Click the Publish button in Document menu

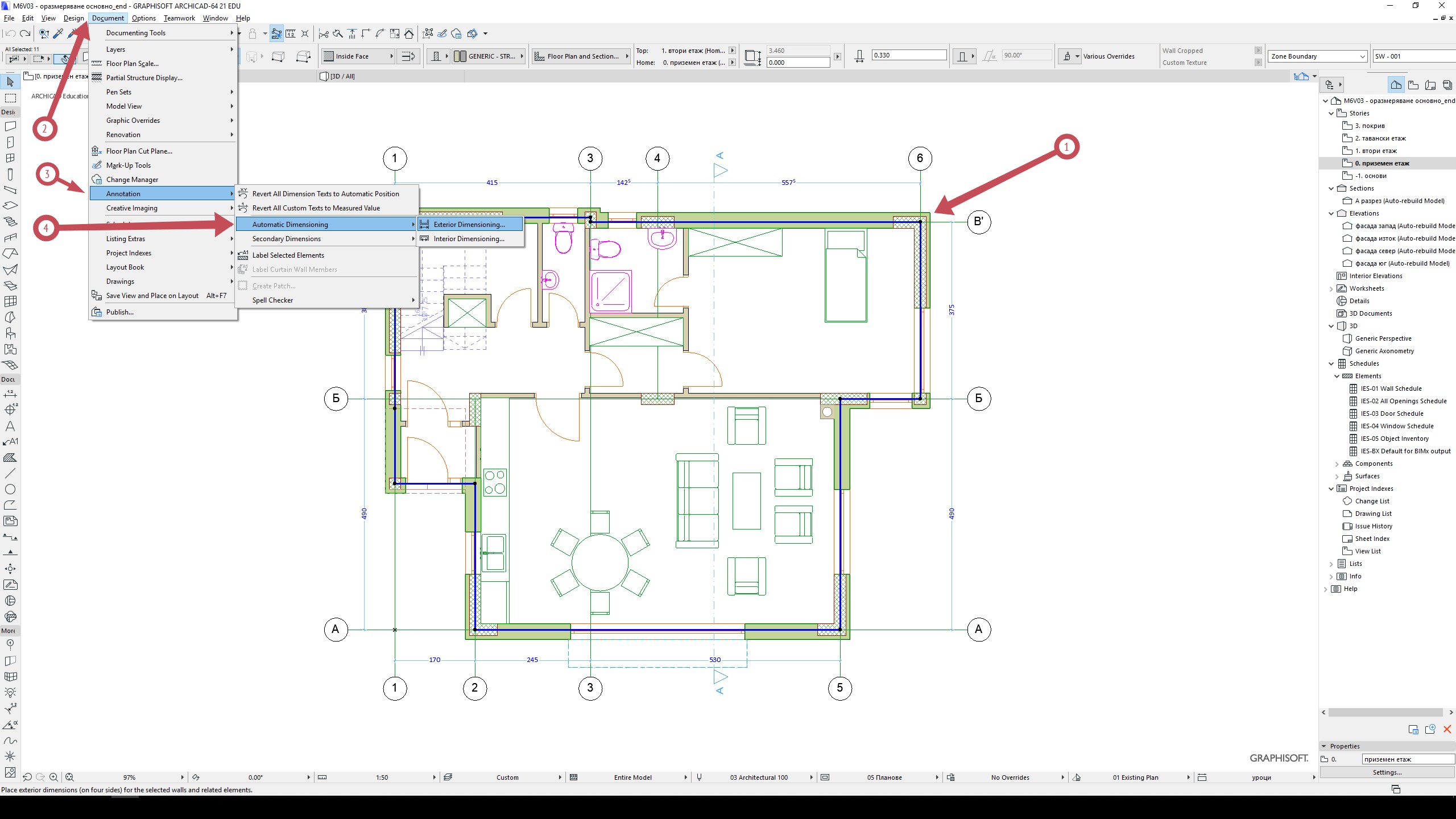pos(120,312)
